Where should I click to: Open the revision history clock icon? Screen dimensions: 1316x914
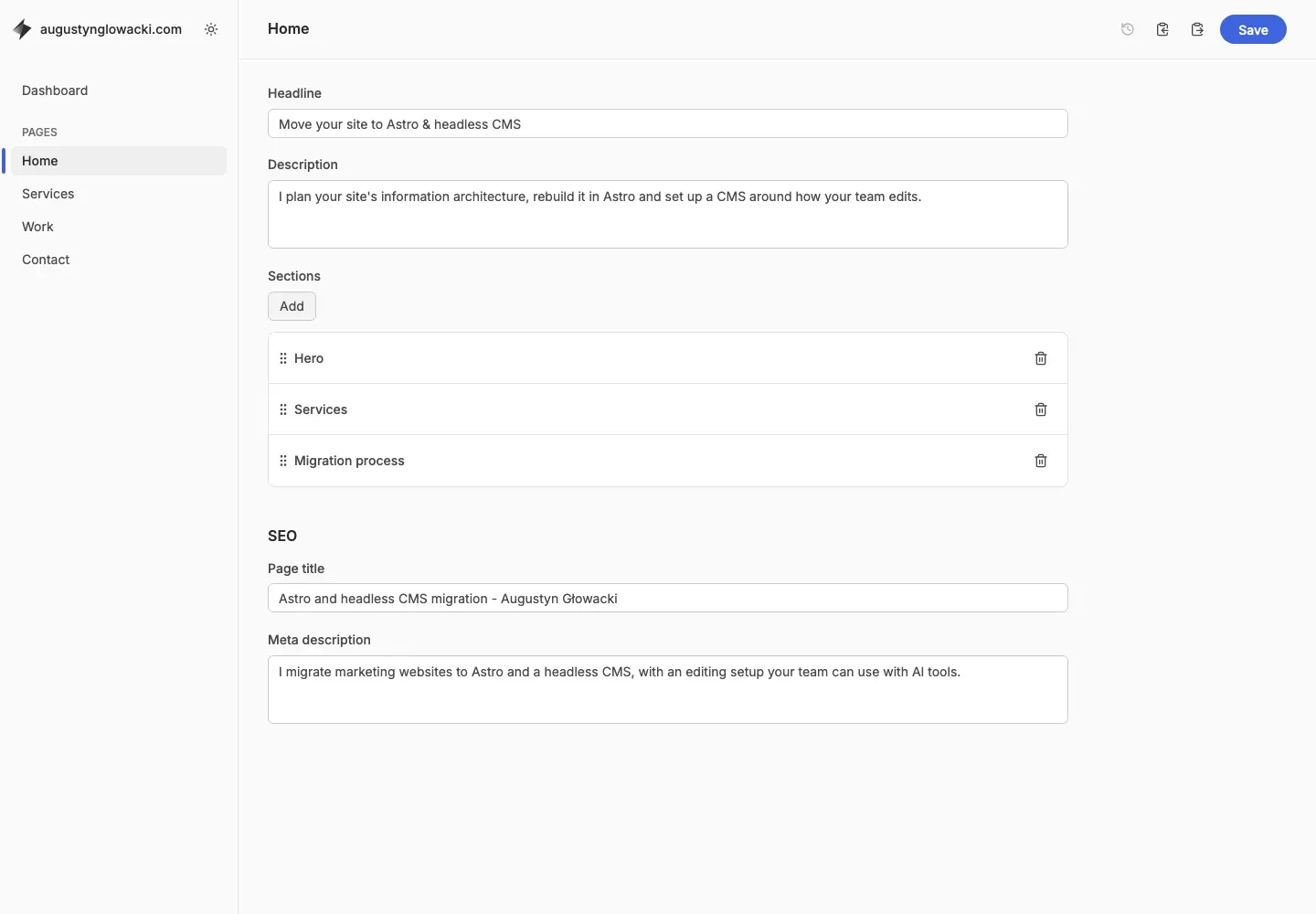coord(1128,29)
